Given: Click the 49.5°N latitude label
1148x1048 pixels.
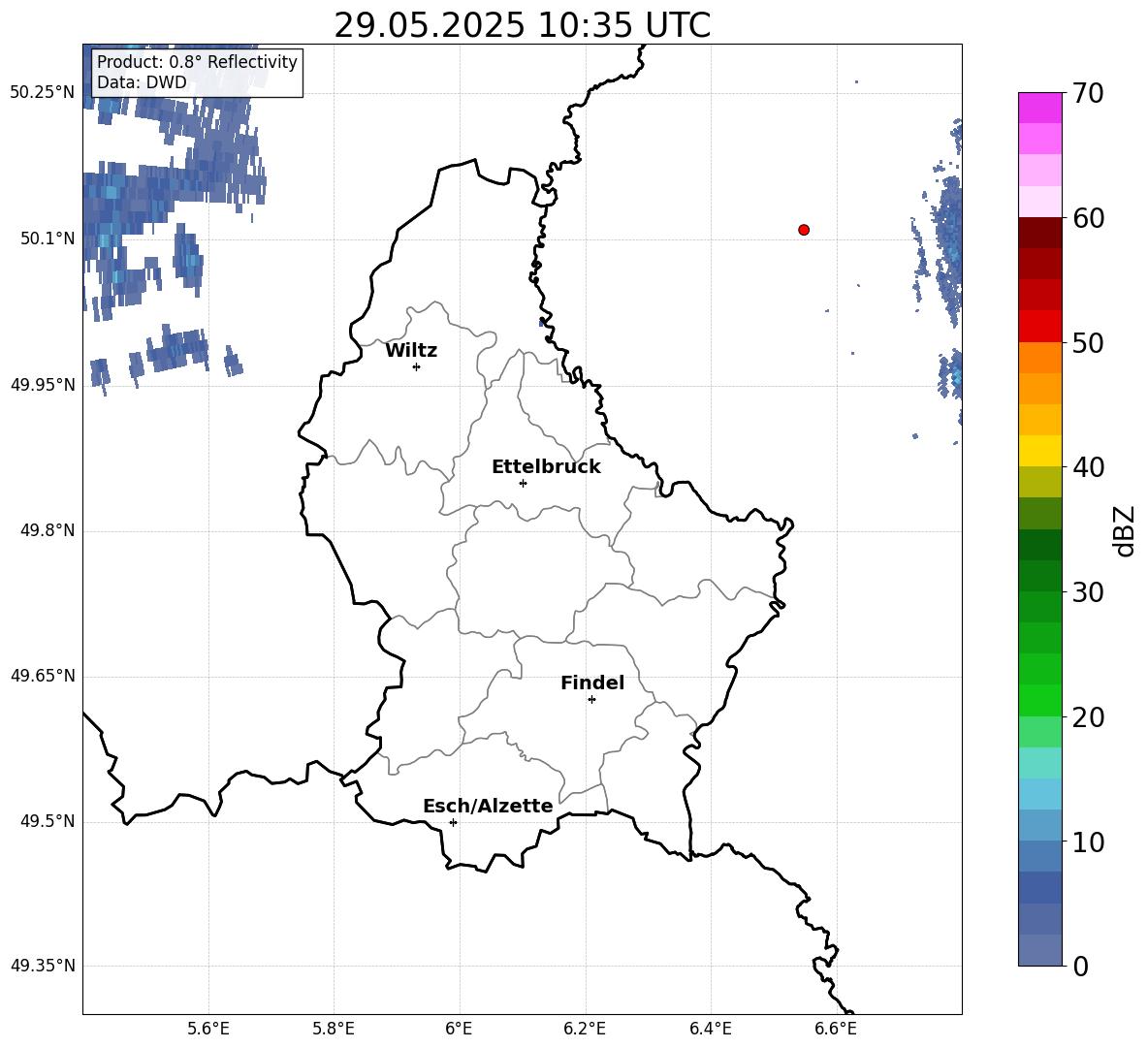Looking at the screenshot, I should (x=48, y=821).
